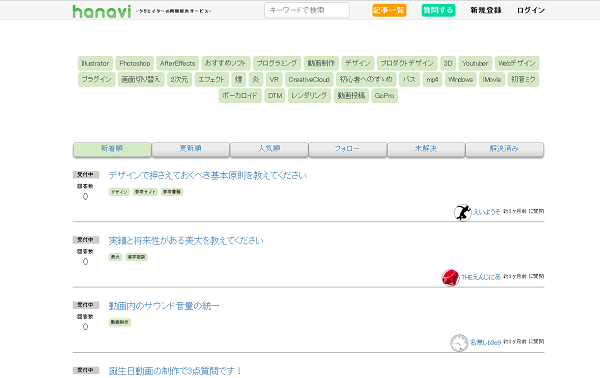600x378 pixels.
Task: Select the Webデザイン tag
Action: (x=517, y=63)
